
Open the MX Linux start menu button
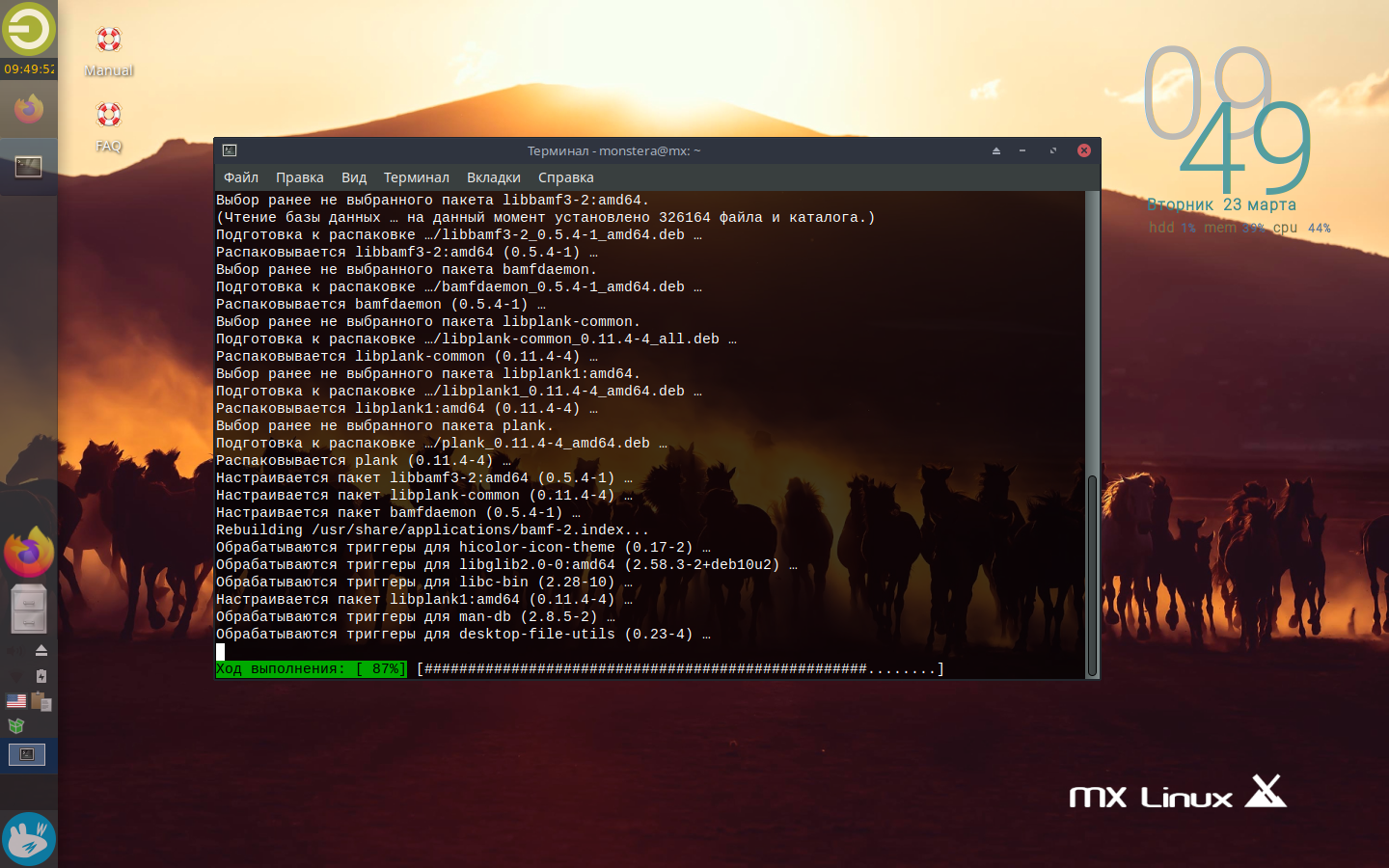click(x=28, y=838)
